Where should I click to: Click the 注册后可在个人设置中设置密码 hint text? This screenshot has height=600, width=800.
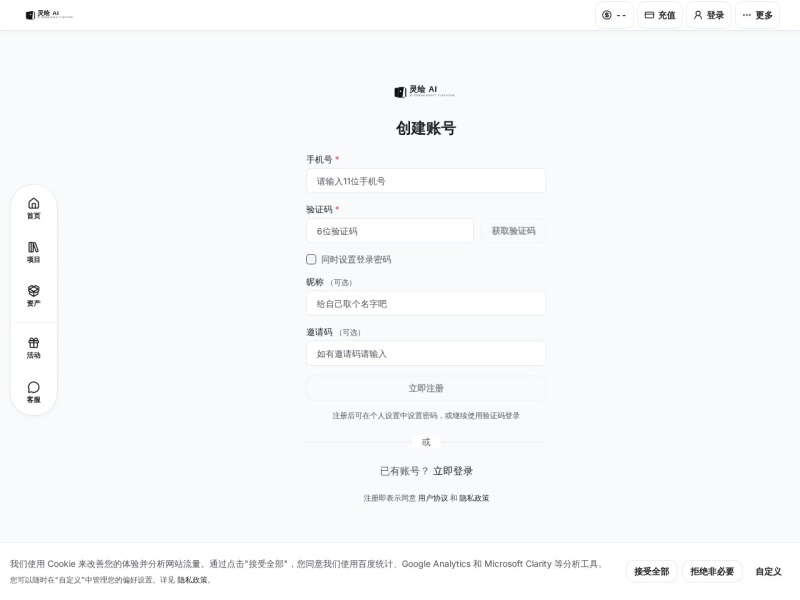pyautogui.click(x=426, y=415)
